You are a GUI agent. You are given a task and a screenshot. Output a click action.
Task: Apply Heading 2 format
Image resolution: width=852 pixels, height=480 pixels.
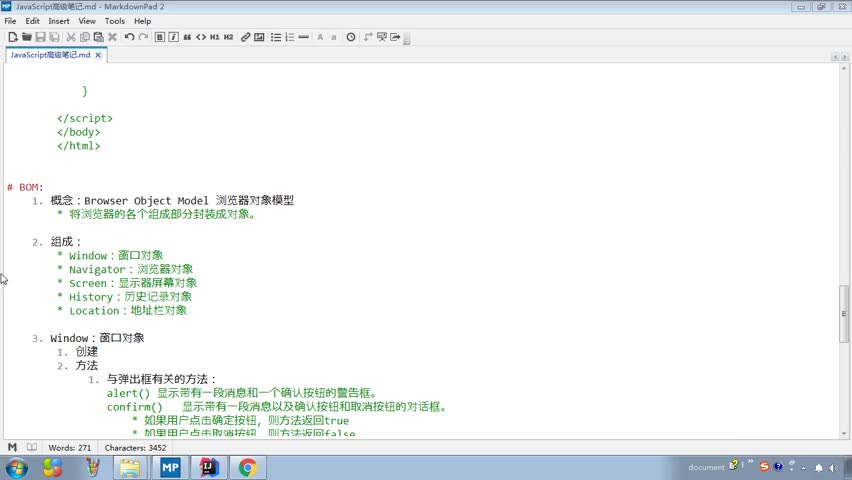[229, 37]
